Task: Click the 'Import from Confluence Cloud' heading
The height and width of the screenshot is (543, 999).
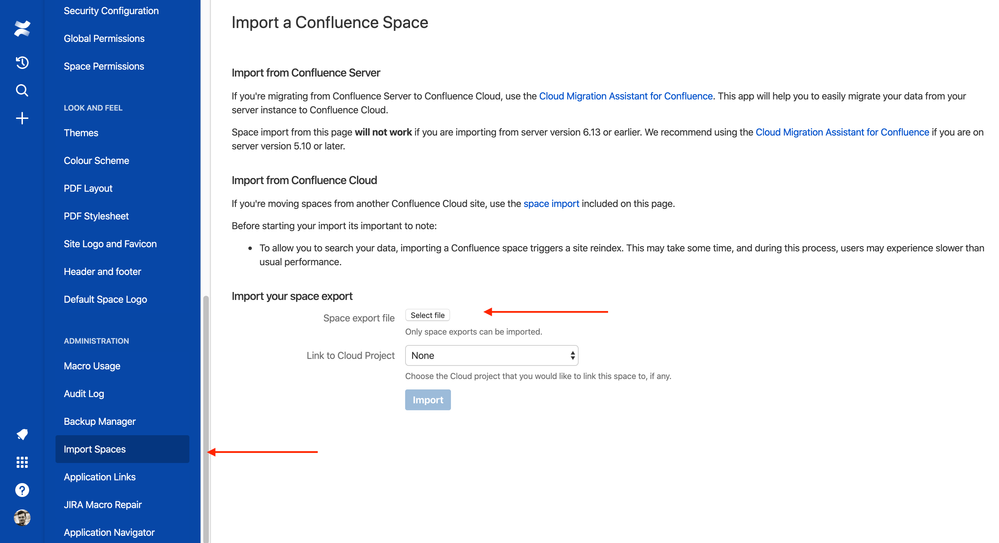Action: point(305,180)
